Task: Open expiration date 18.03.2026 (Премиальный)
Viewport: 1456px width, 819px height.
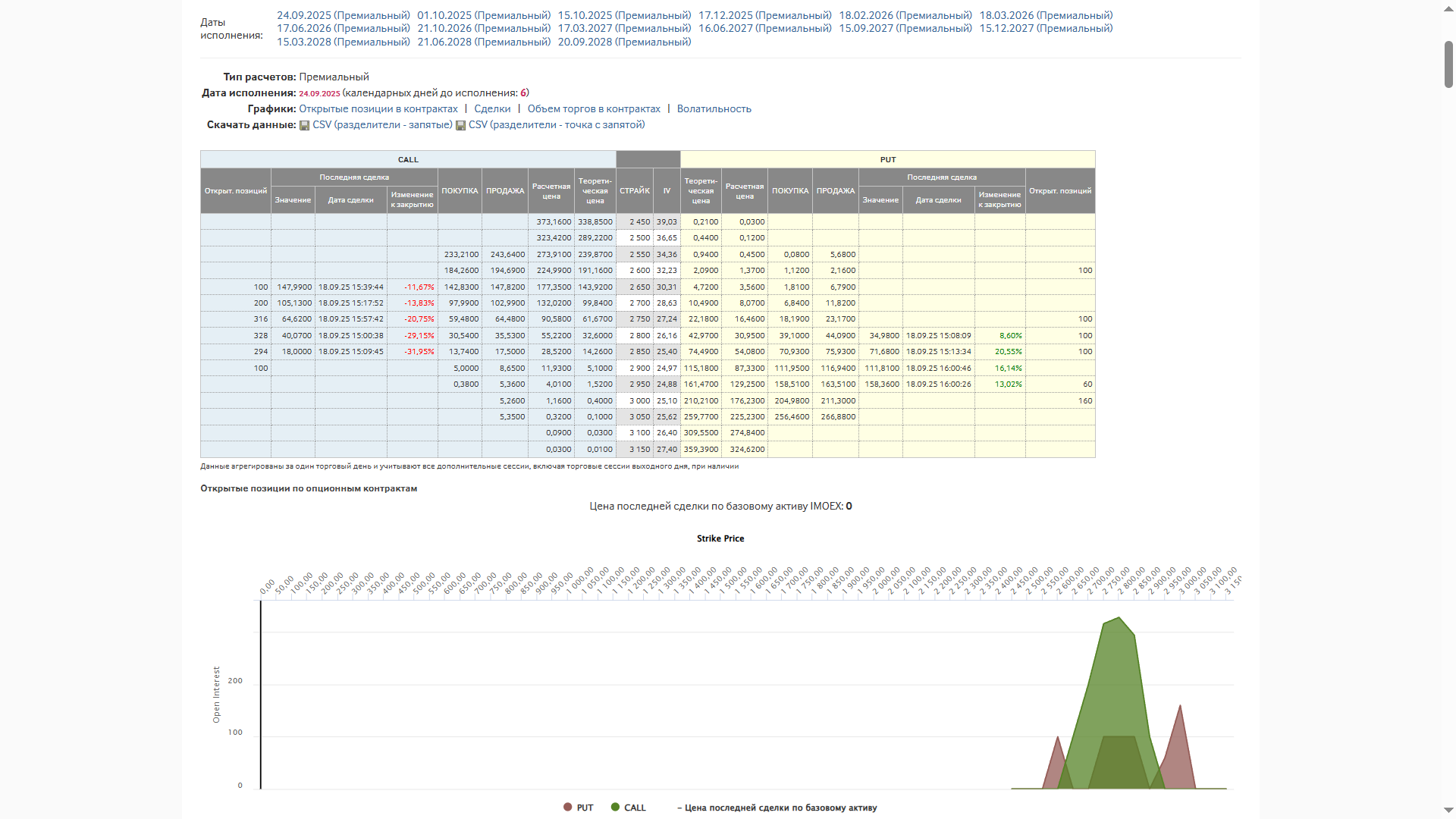Action: tap(1046, 15)
